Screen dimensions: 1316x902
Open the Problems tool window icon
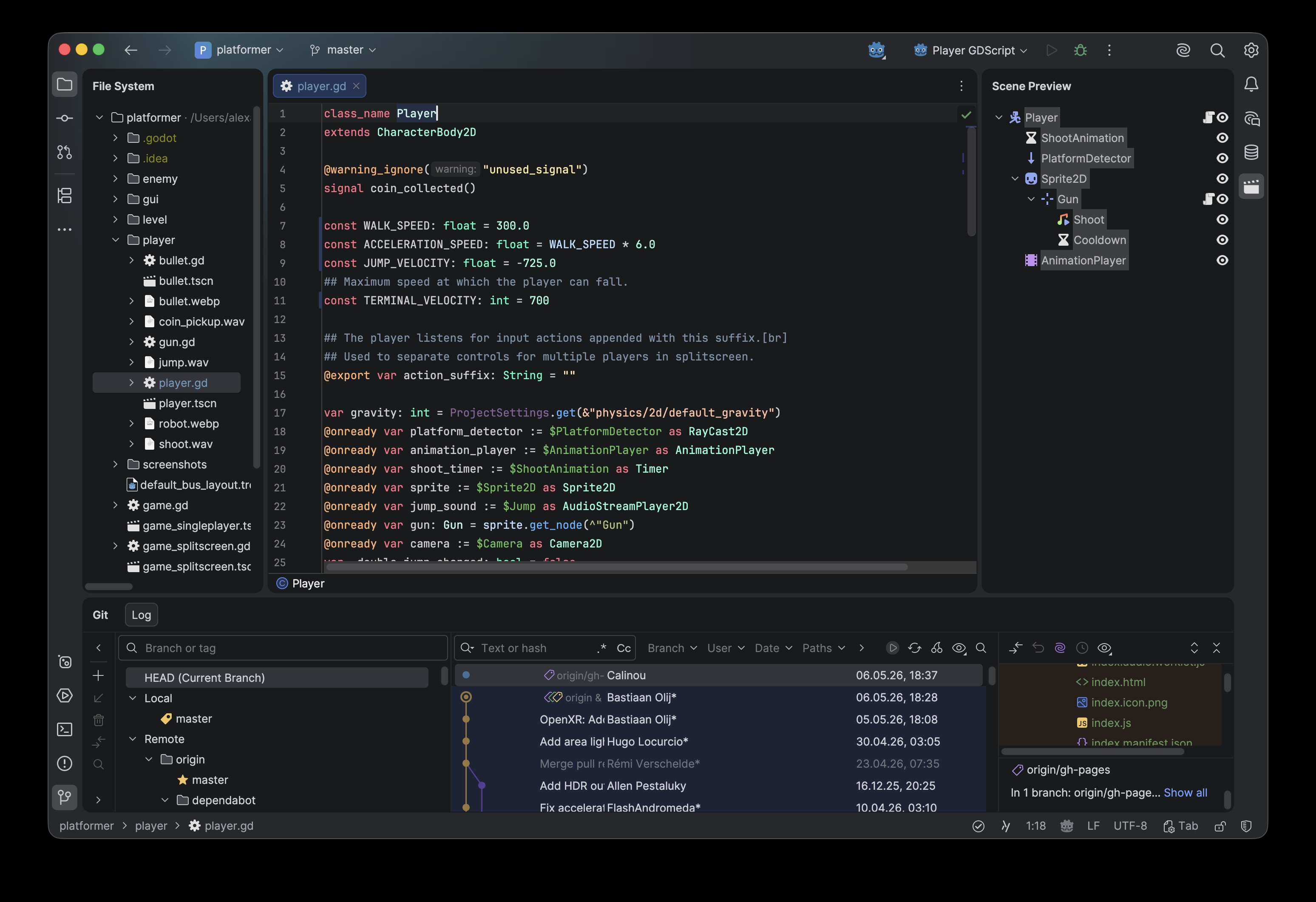65,763
